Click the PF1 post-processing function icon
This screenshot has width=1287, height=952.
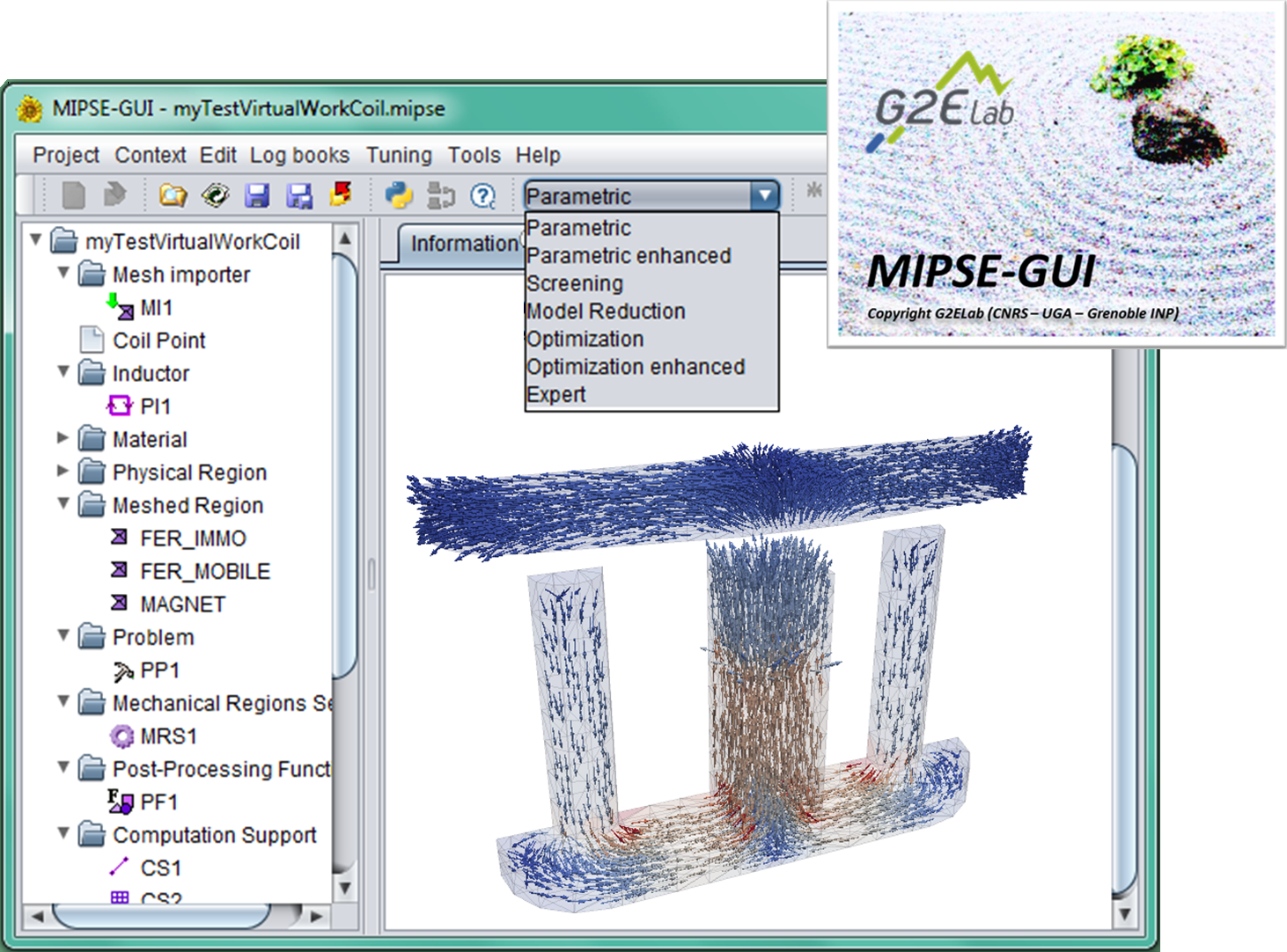tap(121, 802)
